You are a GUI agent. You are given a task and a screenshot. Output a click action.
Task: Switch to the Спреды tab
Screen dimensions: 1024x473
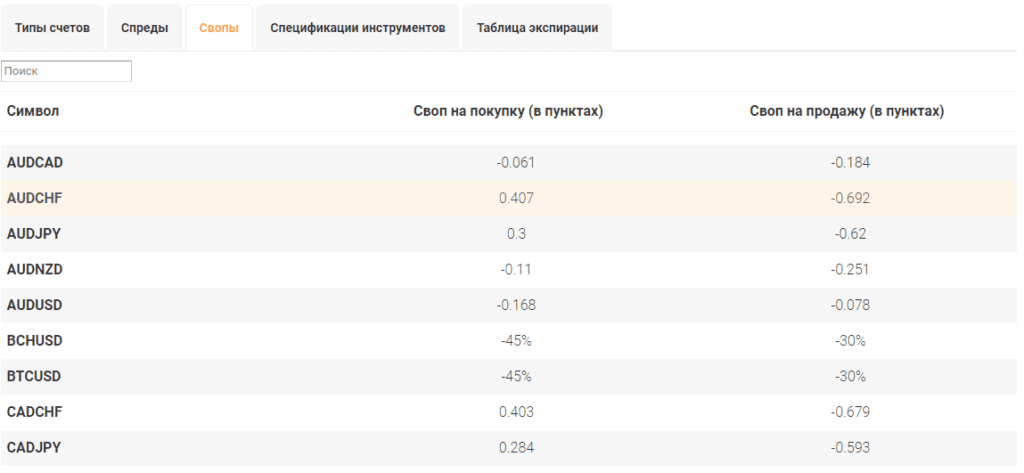click(144, 28)
